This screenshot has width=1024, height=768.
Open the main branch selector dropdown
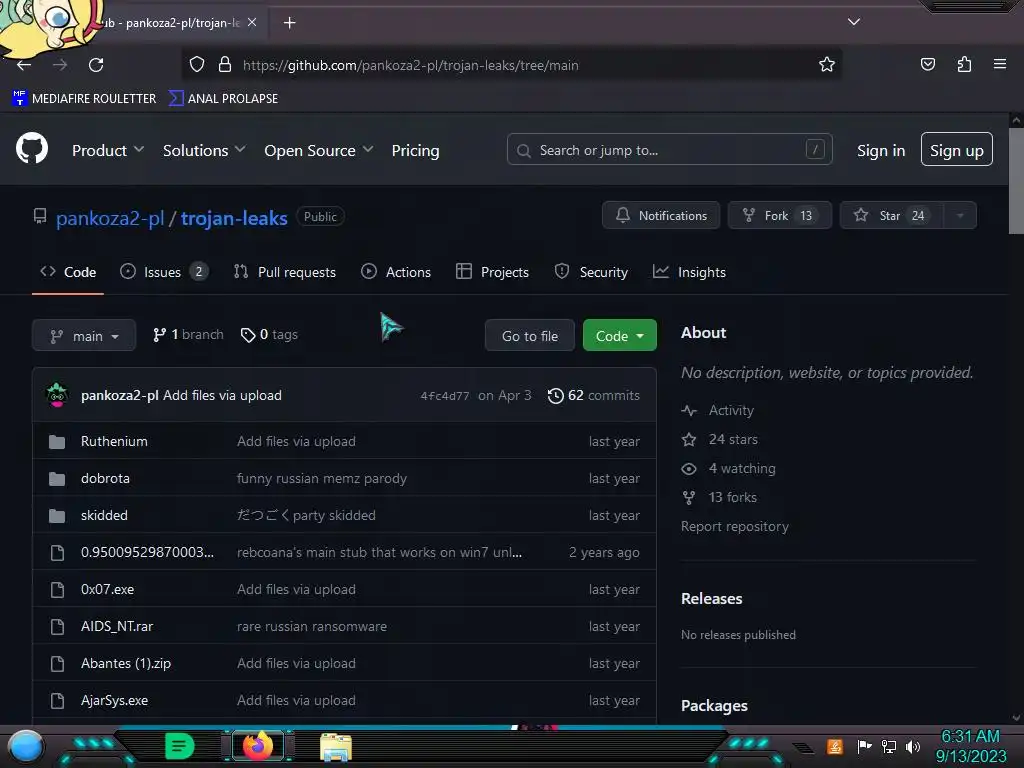pos(84,335)
